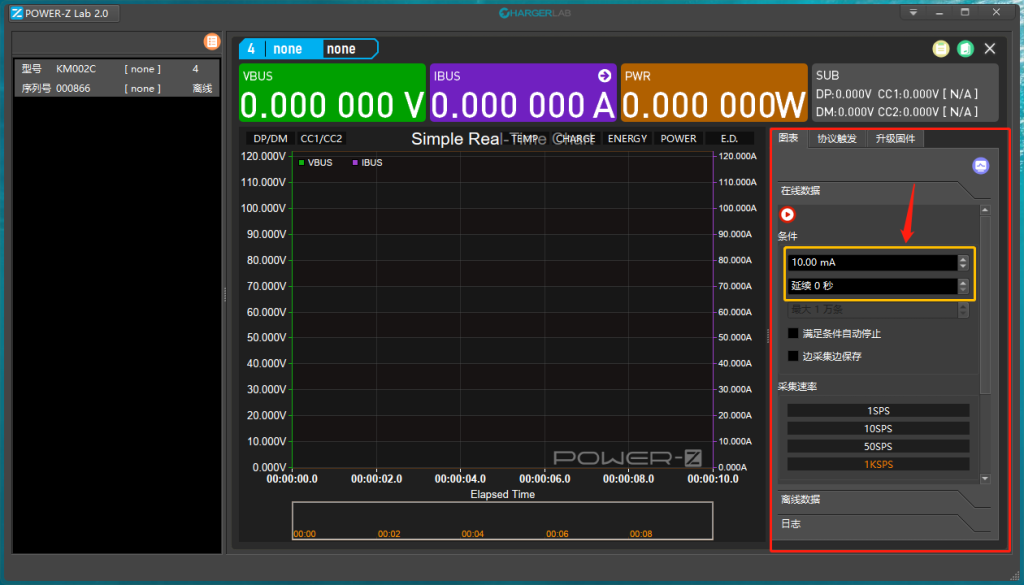The width and height of the screenshot is (1024, 585).
Task: Minimize the POWER-Z Lab window
Action: [x=940, y=12]
